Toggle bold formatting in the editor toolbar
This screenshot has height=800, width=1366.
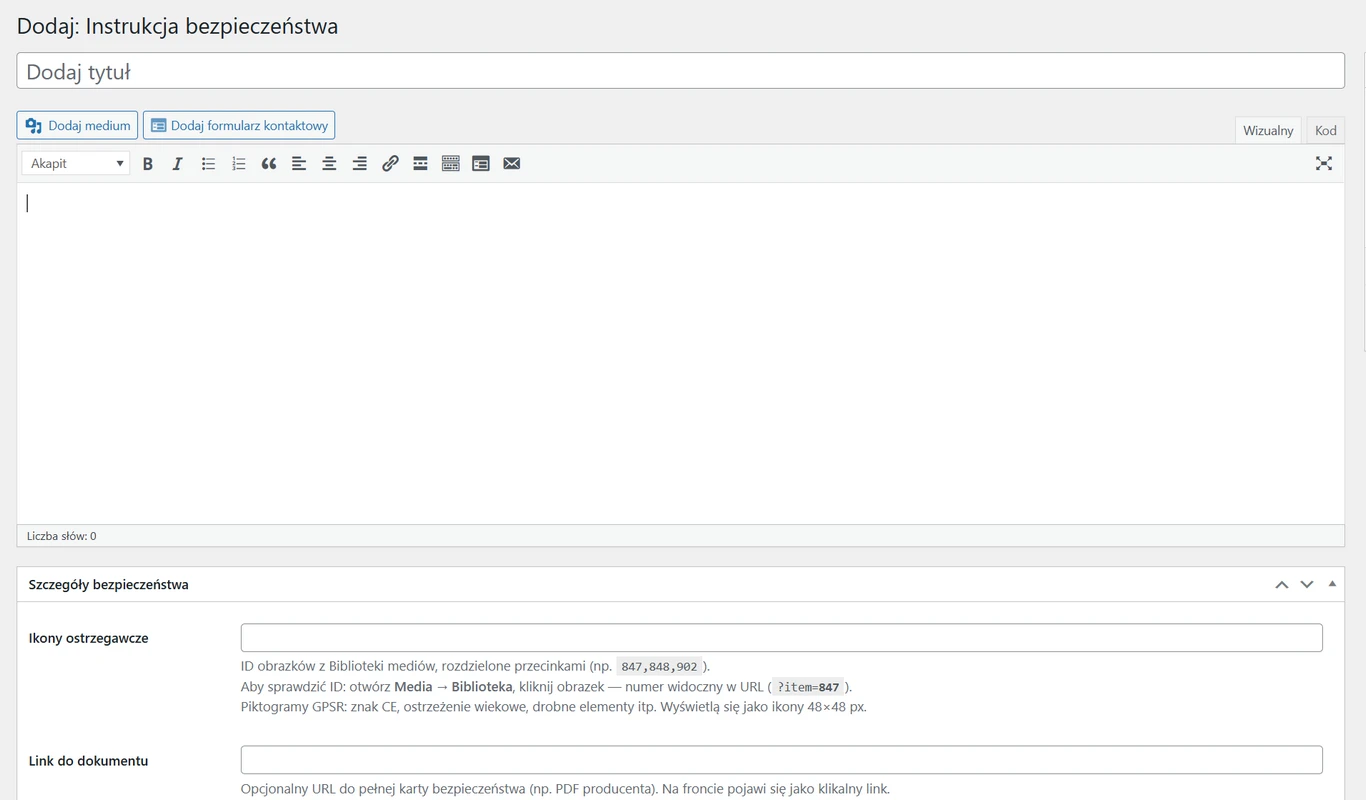coord(148,164)
